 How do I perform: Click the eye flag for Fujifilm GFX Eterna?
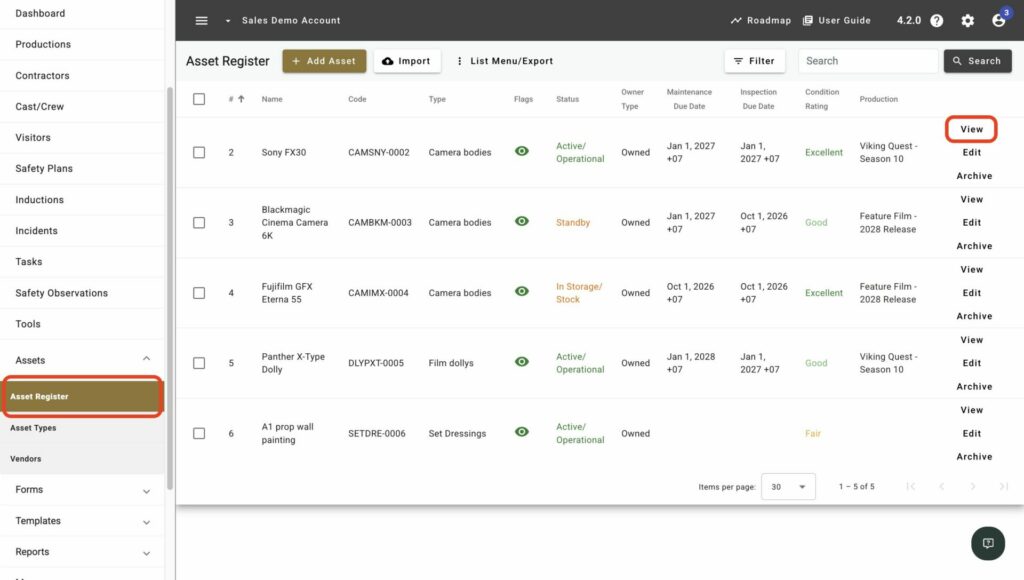(x=521, y=291)
